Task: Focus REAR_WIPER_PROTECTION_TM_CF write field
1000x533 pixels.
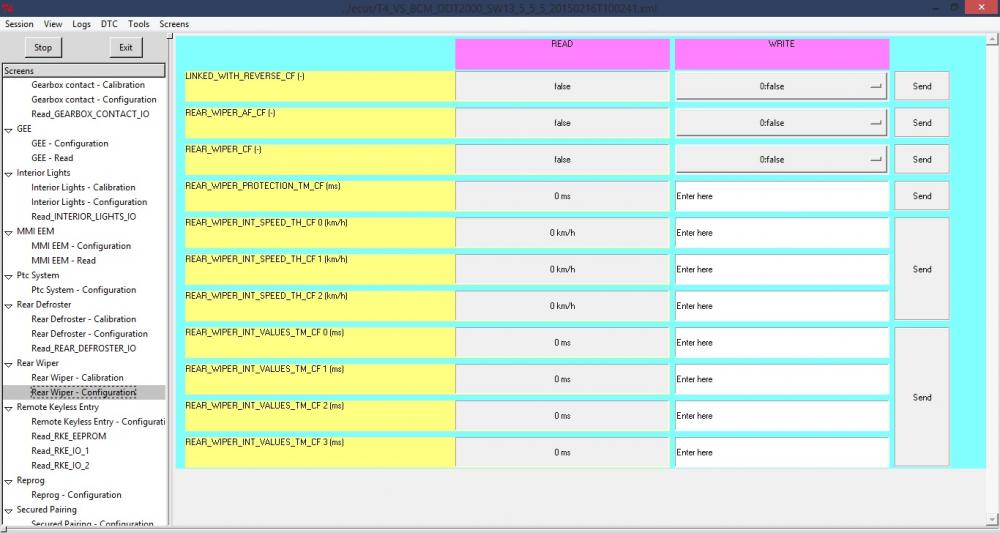Action: (x=781, y=196)
